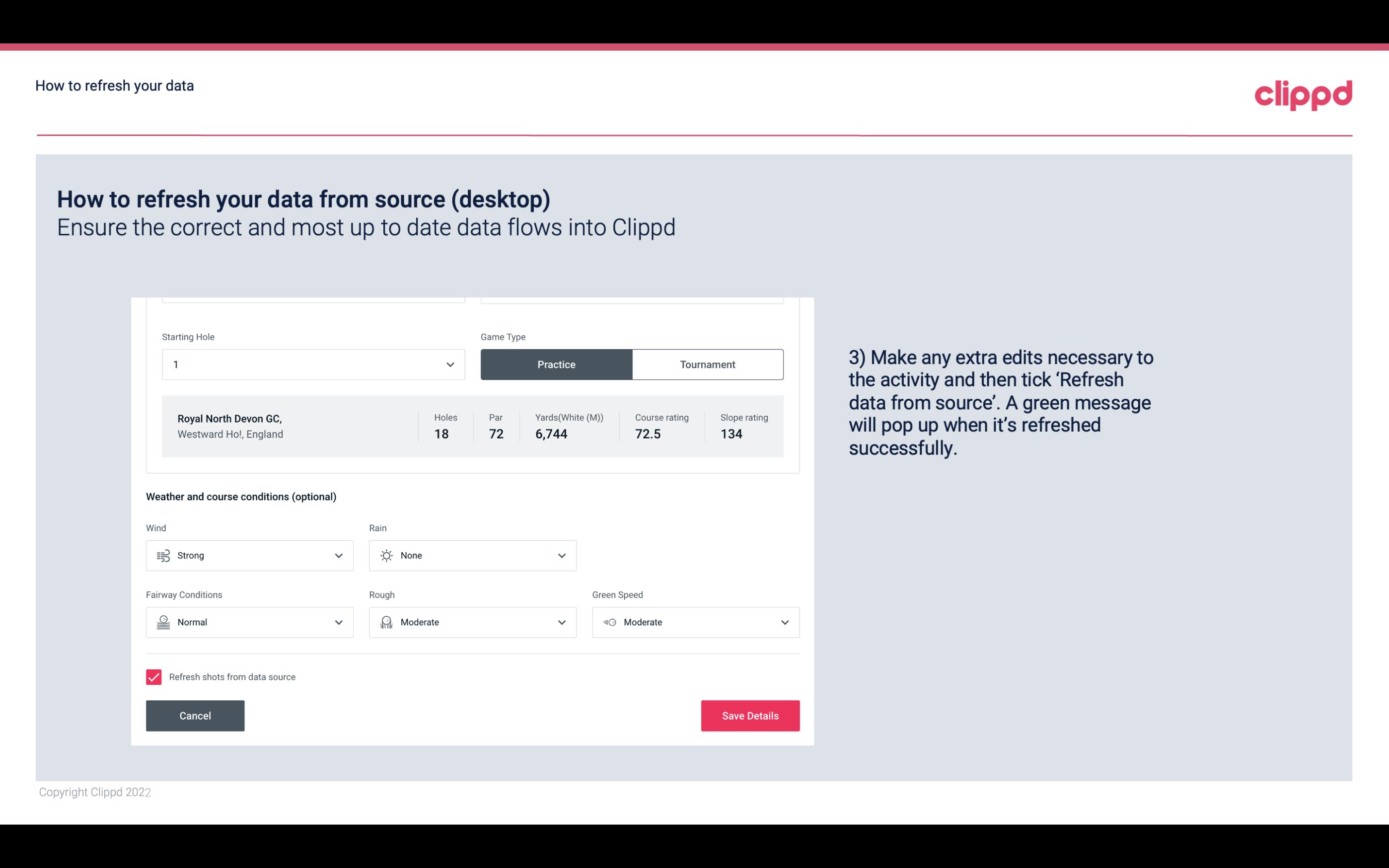Click the fairway conditions icon
Image resolution: width=1389 pixels, height=868 pixels.
[162, 622]
